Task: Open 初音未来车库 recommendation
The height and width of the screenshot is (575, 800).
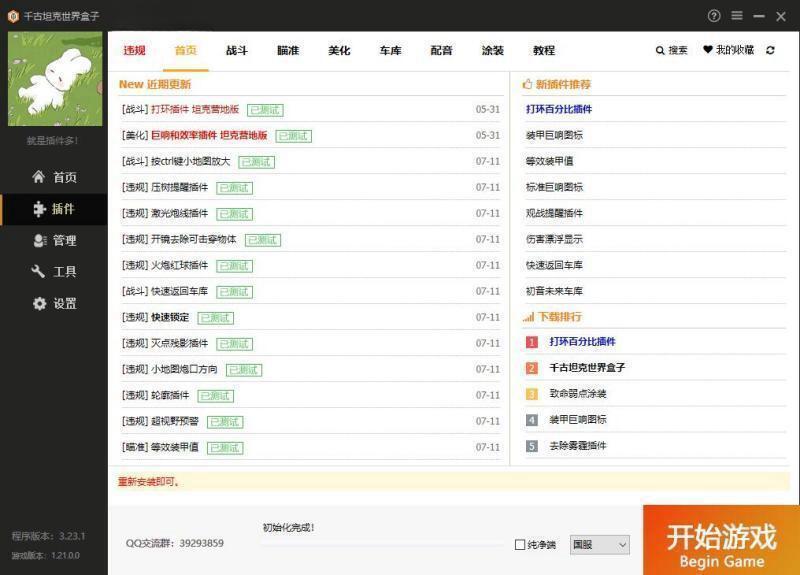Action: point(554,291)
